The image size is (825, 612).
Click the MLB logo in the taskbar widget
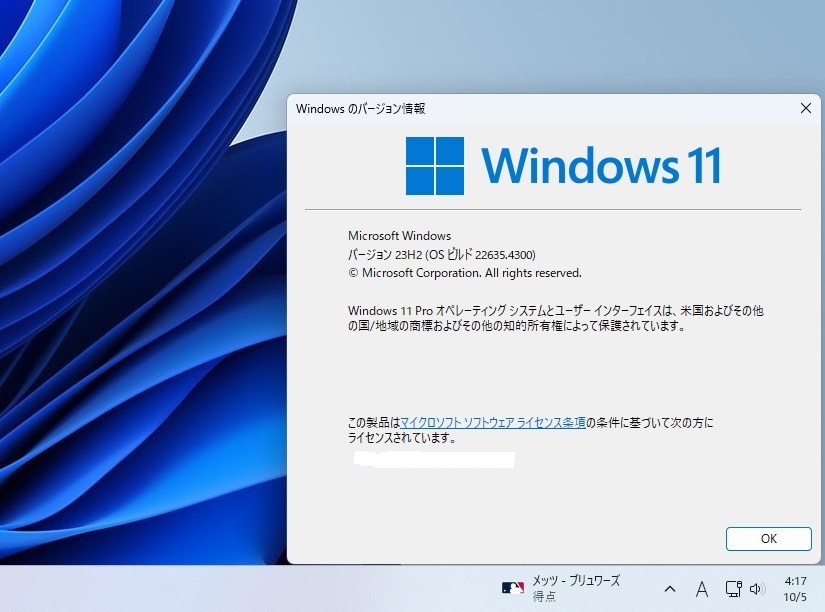point(512,588)
